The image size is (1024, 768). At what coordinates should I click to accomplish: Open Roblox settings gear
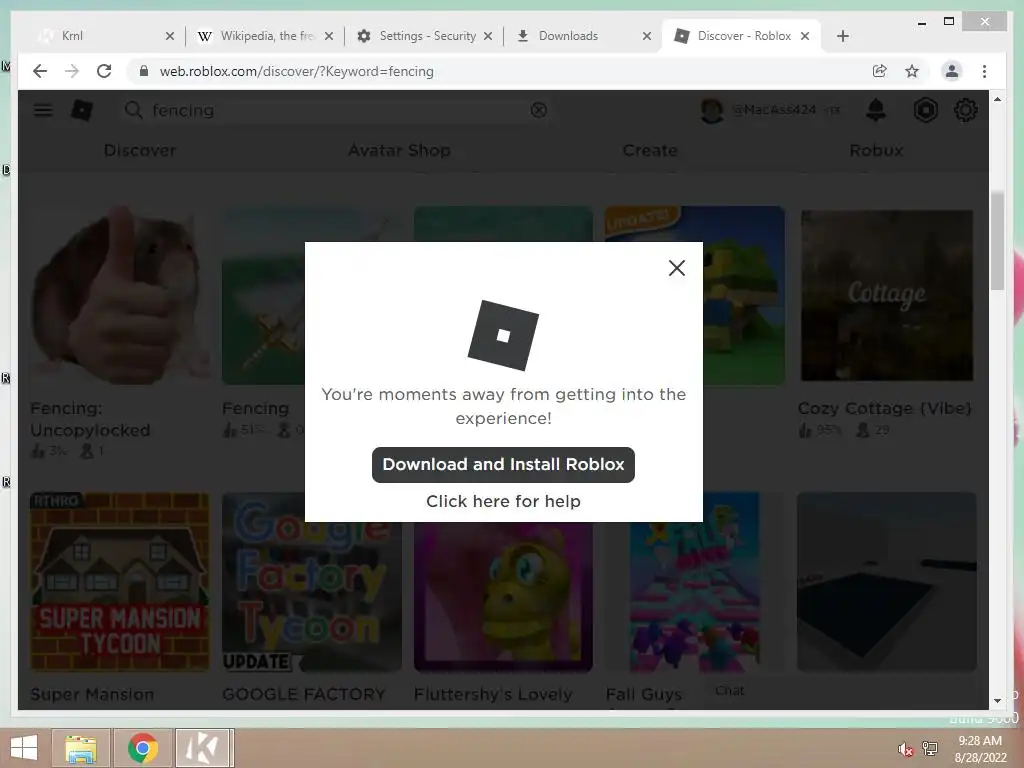[966, 110]
